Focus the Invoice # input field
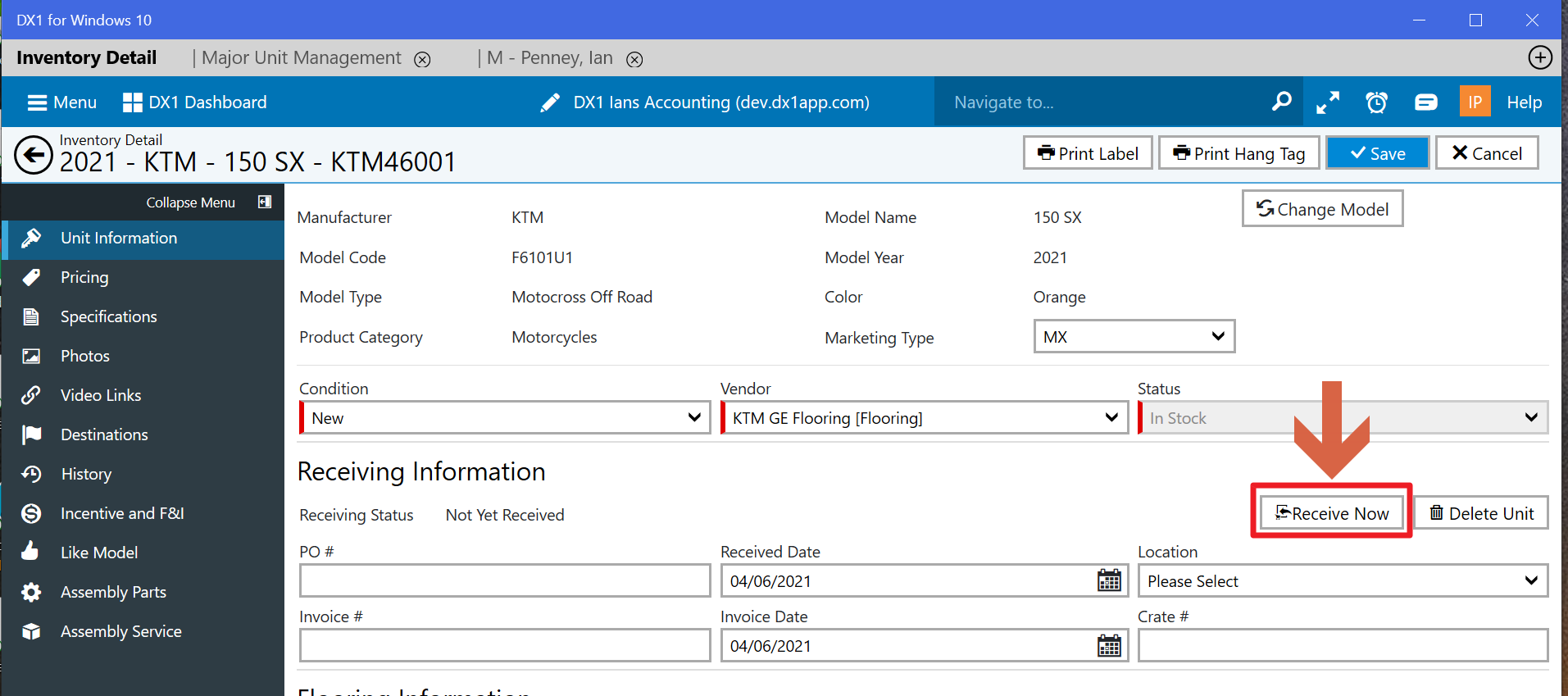This screenshot has width=1568, height=696. click(505, 645)
